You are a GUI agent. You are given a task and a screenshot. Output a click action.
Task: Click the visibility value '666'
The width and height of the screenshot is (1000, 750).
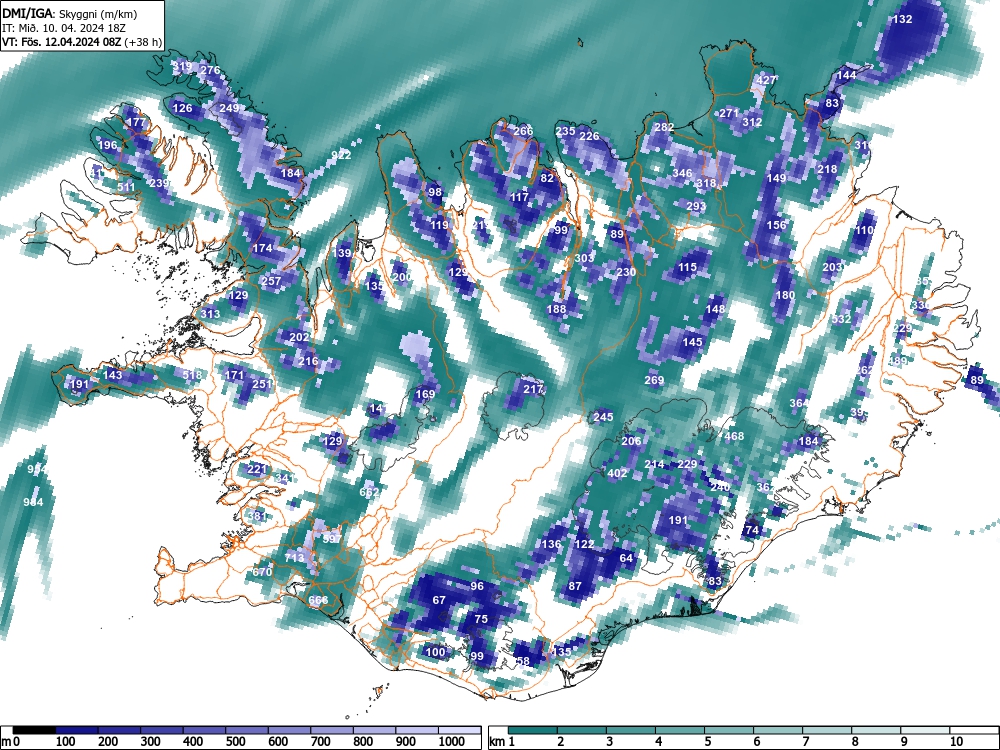click(x=318, y=600)
